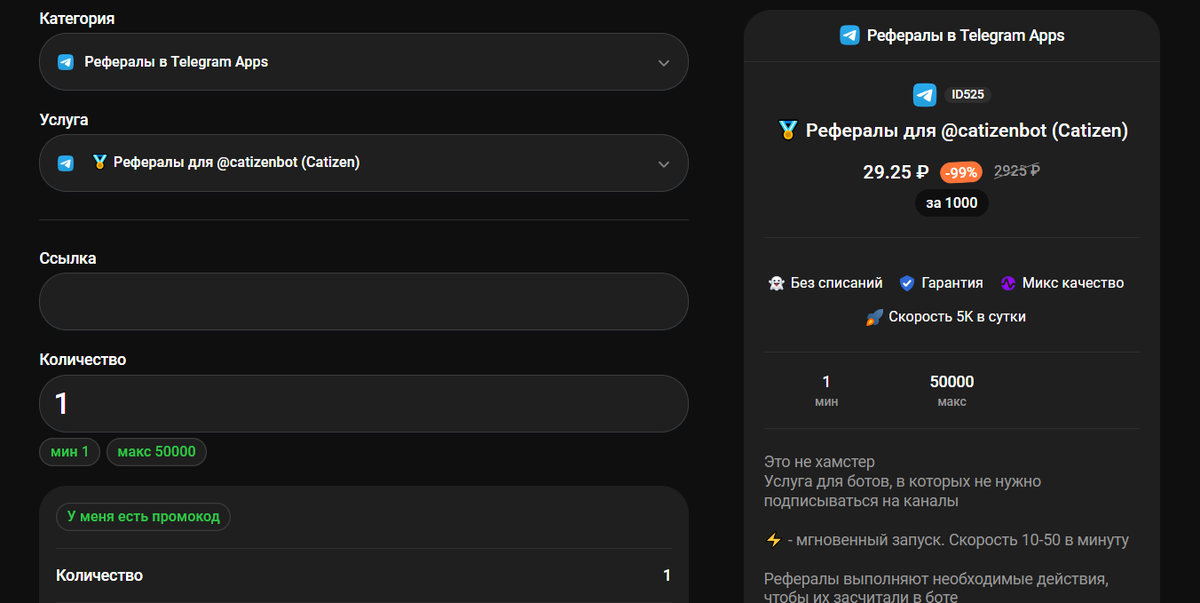
Task: Click the У меня есть промокод button
Action: click(x=143, y=516)
